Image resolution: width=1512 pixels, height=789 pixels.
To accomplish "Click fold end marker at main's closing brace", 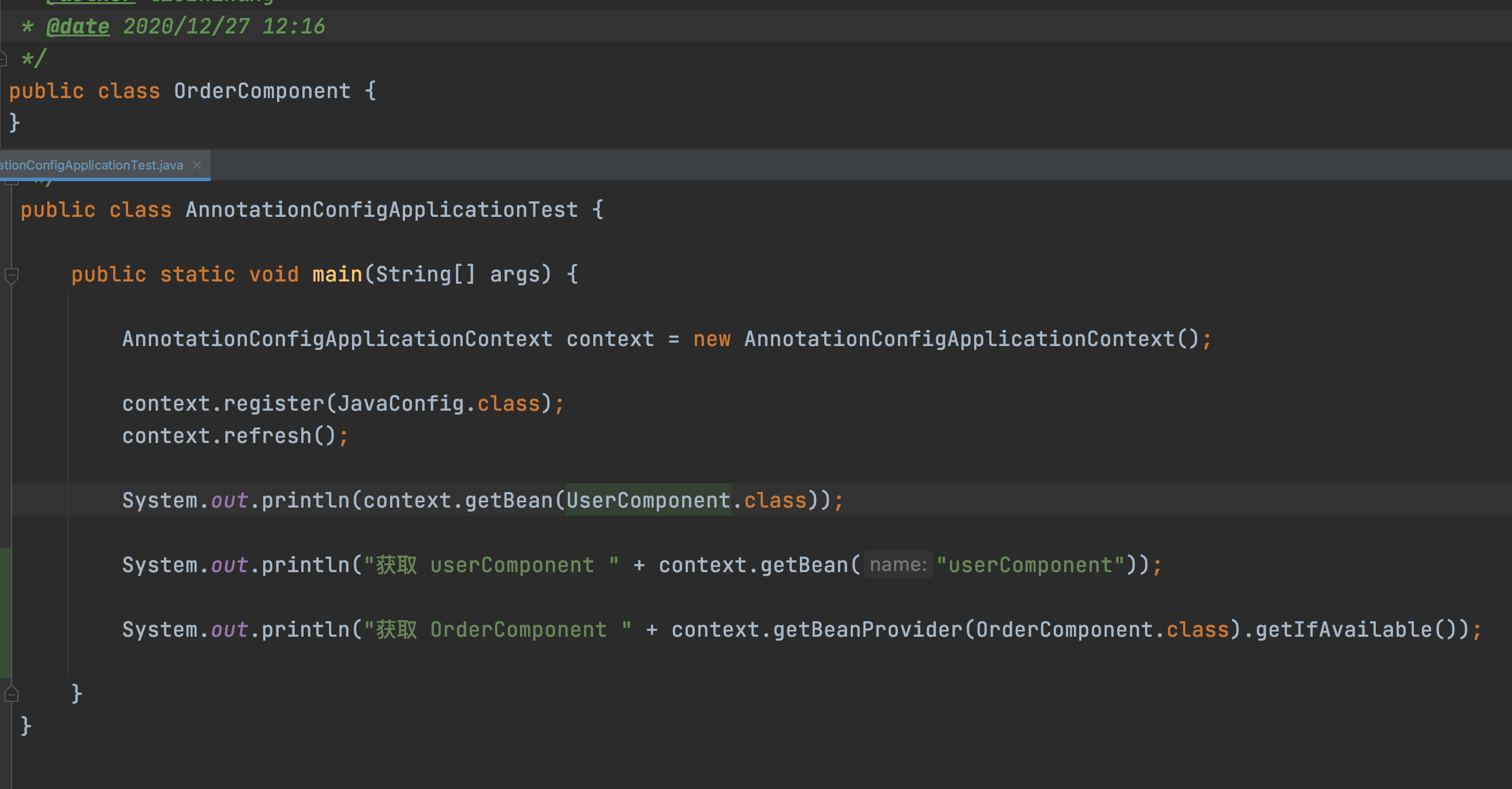I will click(11, 694).
